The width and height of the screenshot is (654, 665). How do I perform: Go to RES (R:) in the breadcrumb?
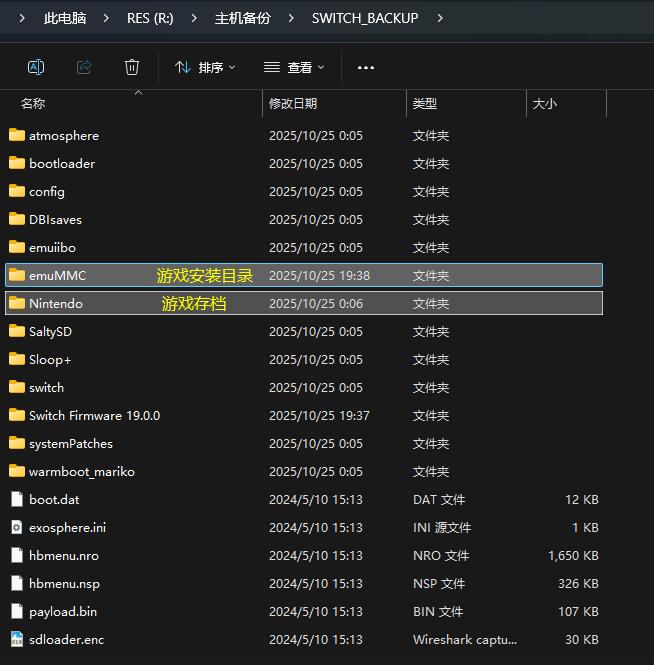tap(150, 18)
